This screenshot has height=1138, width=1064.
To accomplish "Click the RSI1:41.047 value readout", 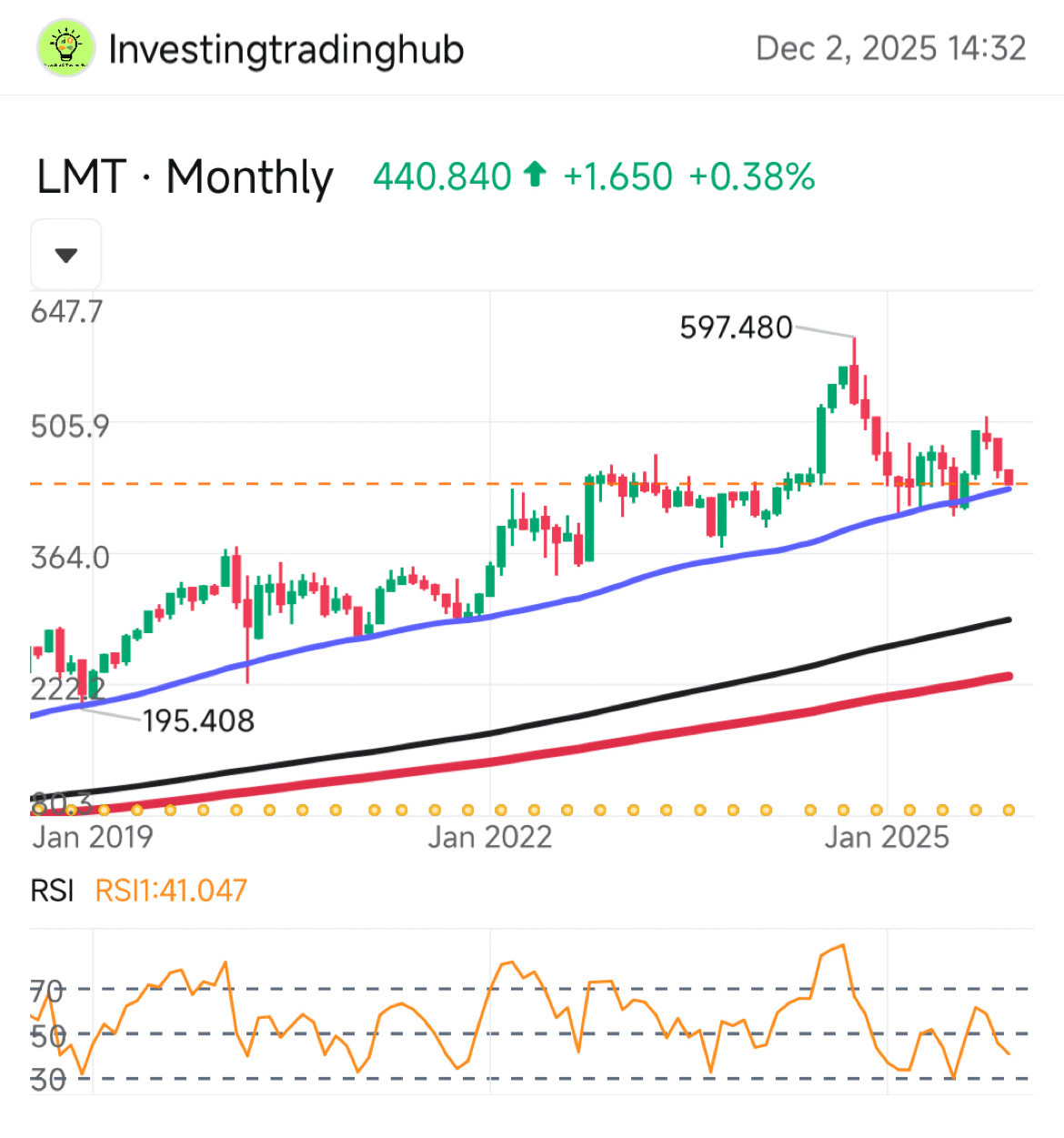I will click(171, 891).
